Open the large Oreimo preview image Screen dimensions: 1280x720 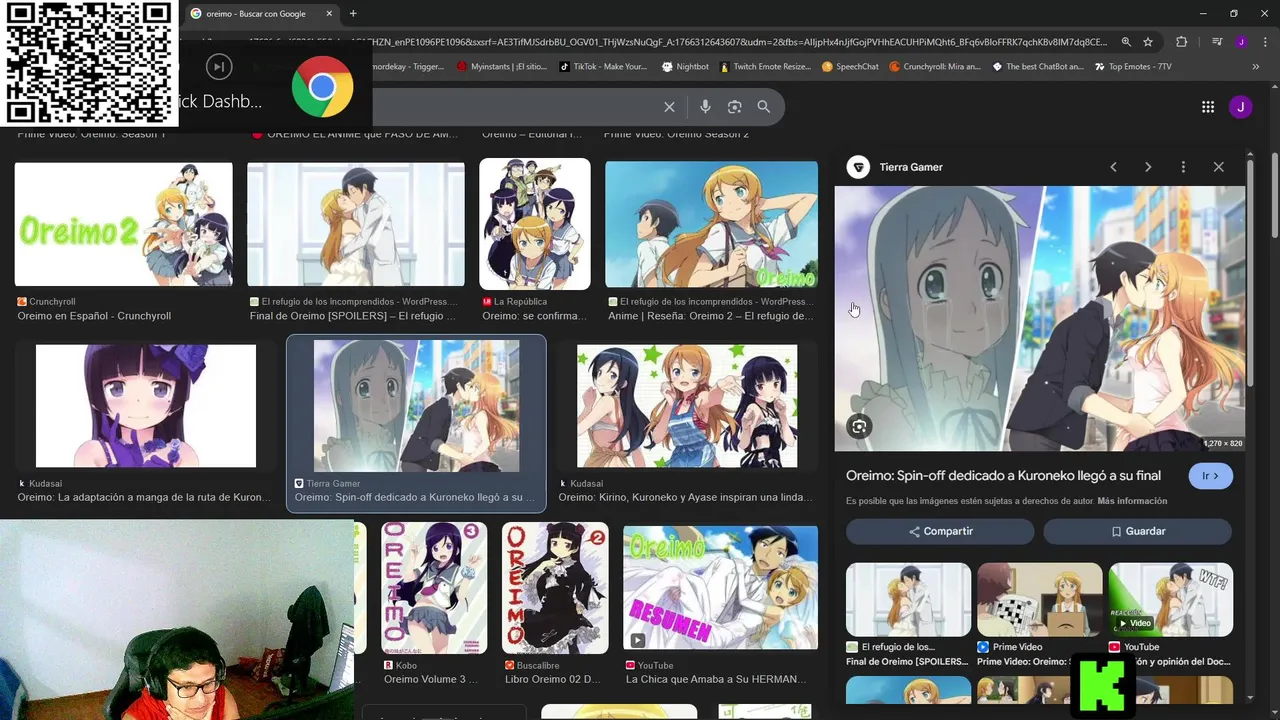point(1040,318)
